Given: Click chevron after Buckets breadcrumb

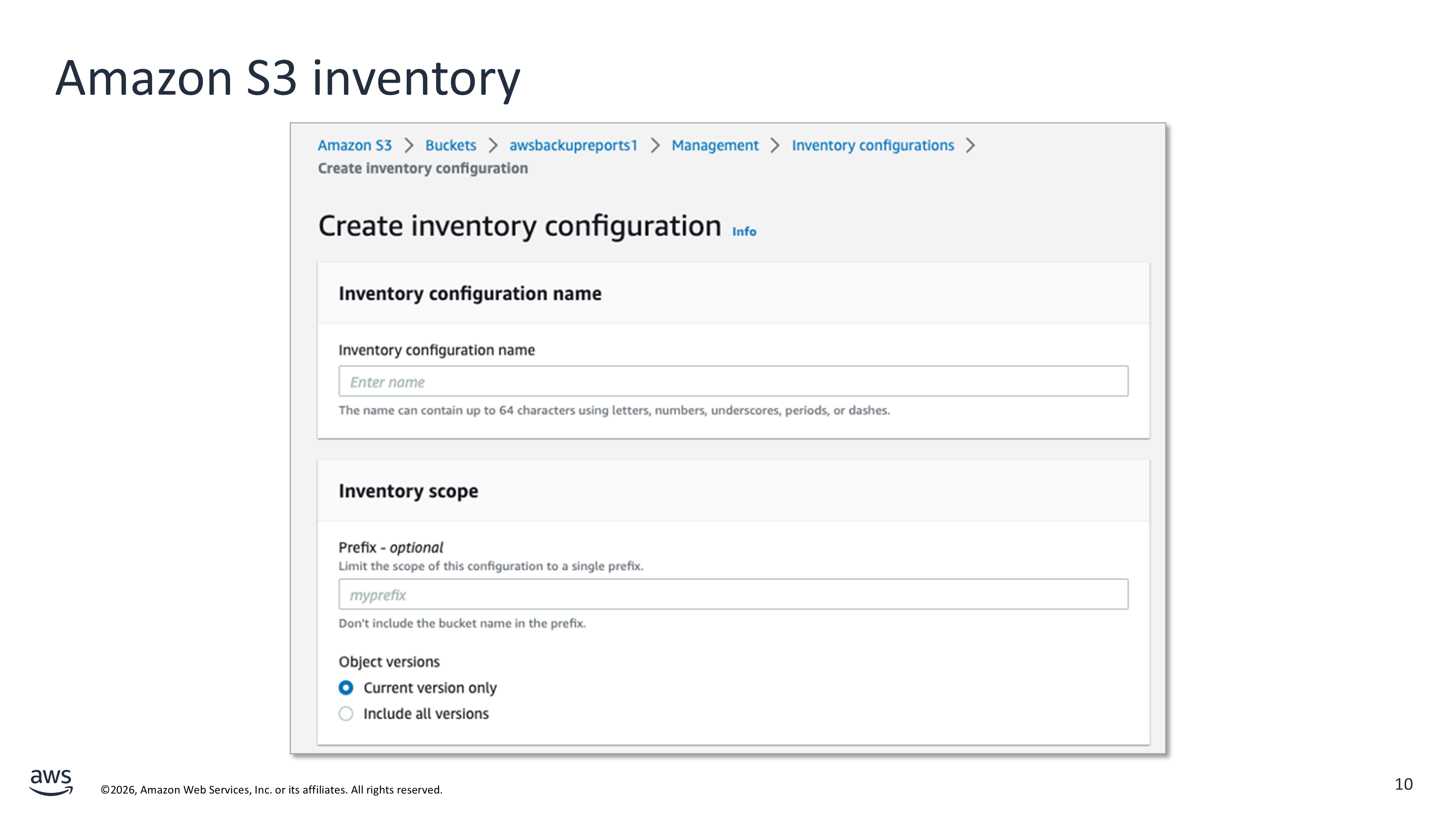Looking at the screenshot, I should coord(493,145).
